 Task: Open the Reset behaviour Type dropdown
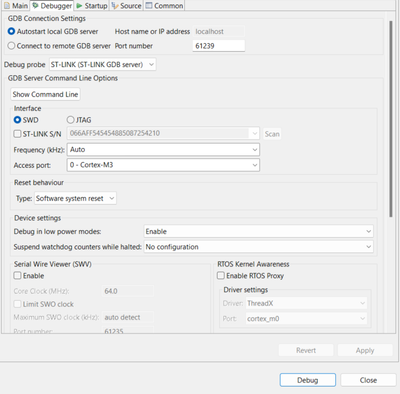pos(75,198)
